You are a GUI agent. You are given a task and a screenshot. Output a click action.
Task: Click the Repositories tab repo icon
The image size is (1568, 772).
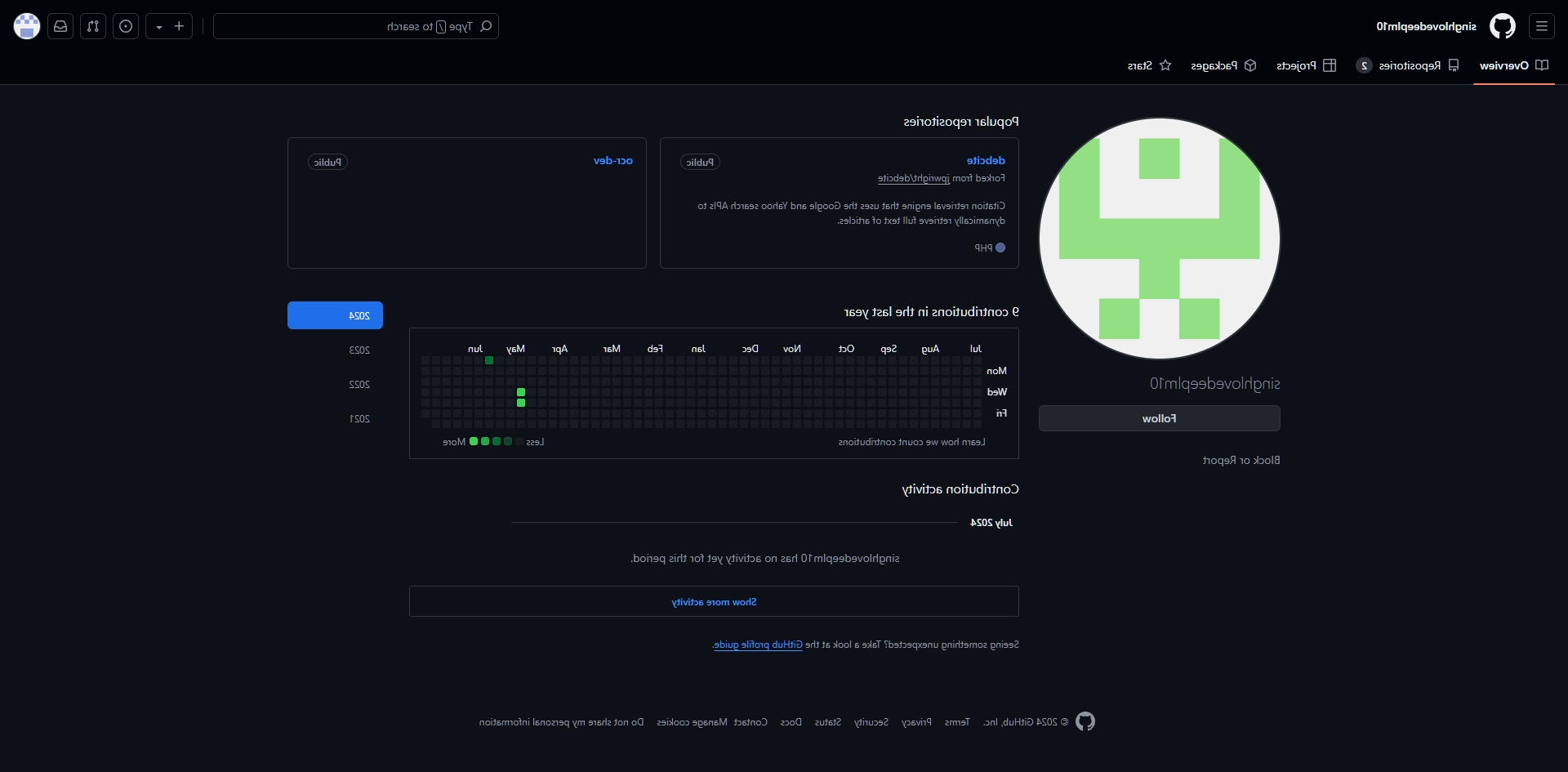point(1454,65)
